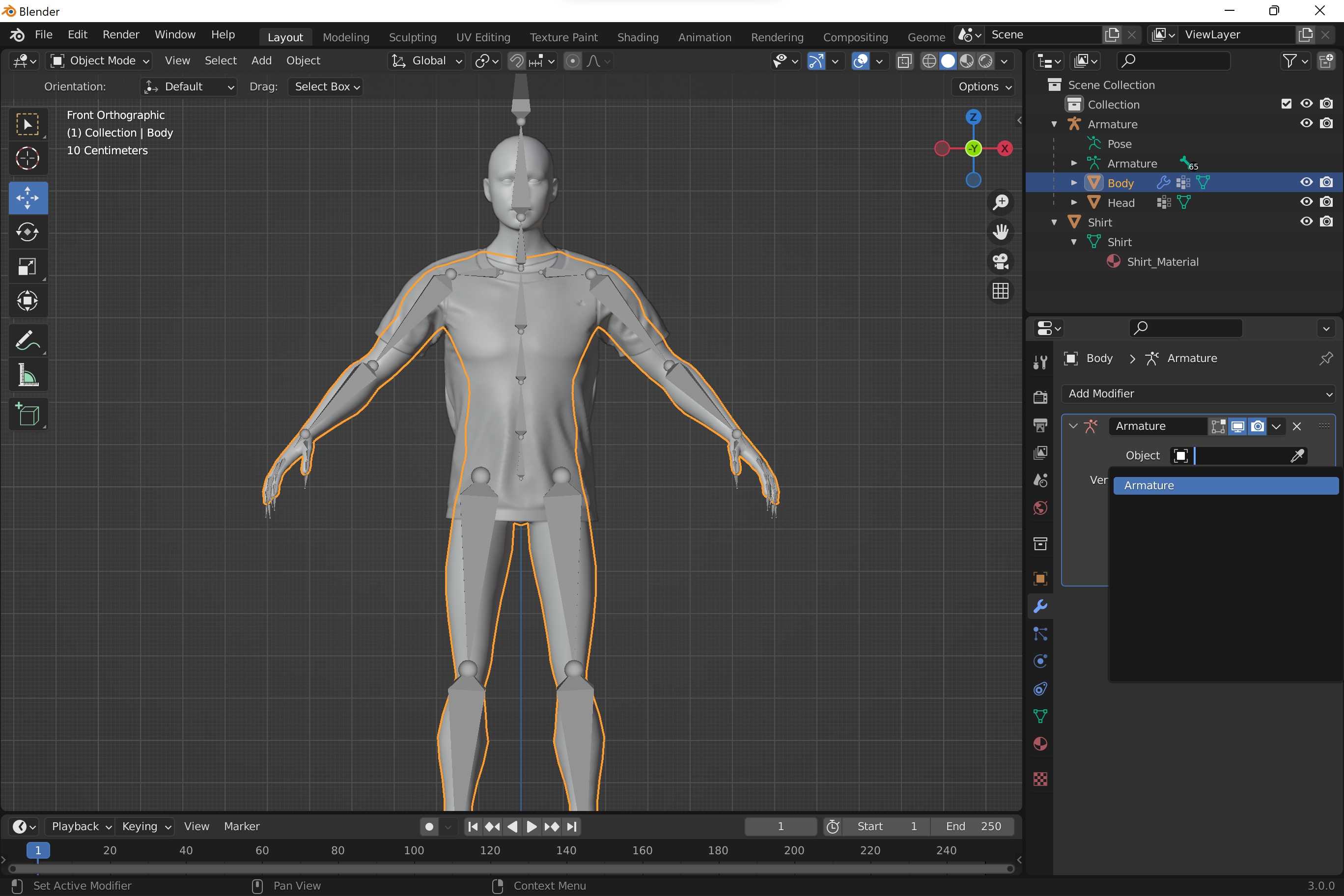Image resolution: width=1344 pixels, height=896 pixels.
Task: Click the Body object in outliner
Action: (x=1119, y=183)
